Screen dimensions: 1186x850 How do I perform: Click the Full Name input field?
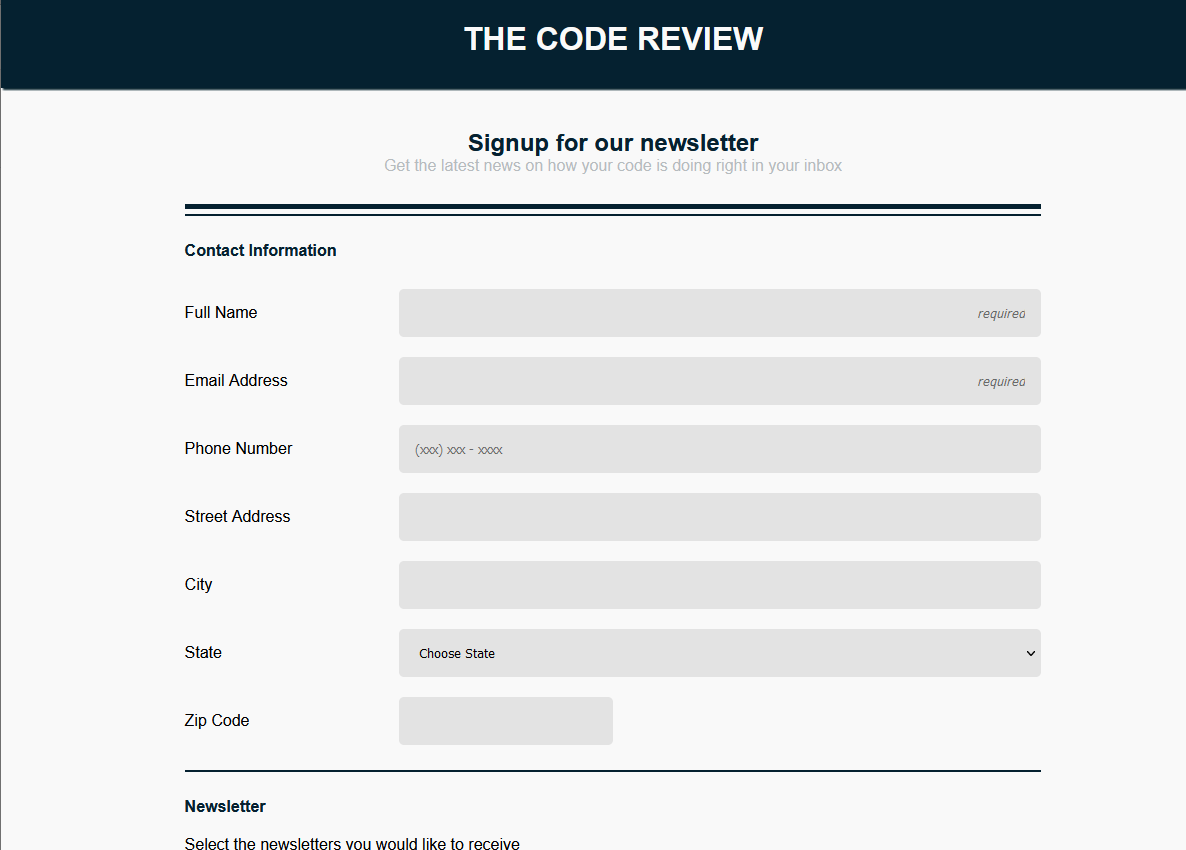[x=719, y=313]
